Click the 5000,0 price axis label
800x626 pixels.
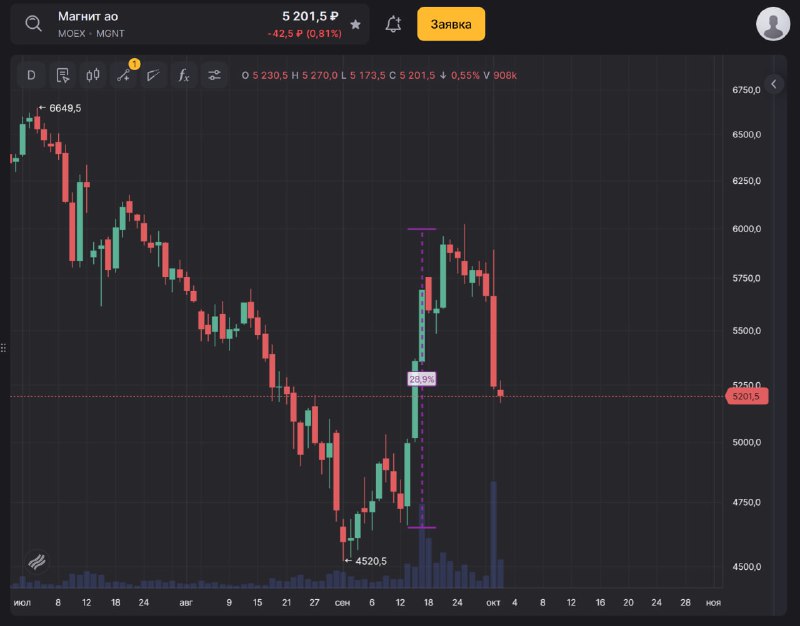point(746,442)
